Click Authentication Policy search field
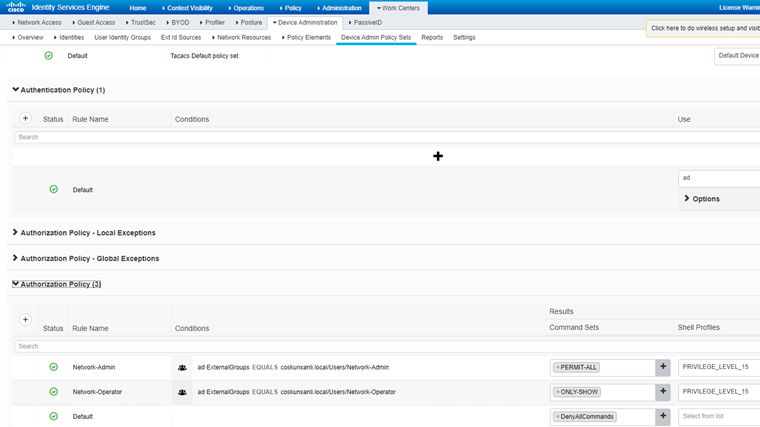760x427 pixels. pyautogui.click(x=387, y=137)
